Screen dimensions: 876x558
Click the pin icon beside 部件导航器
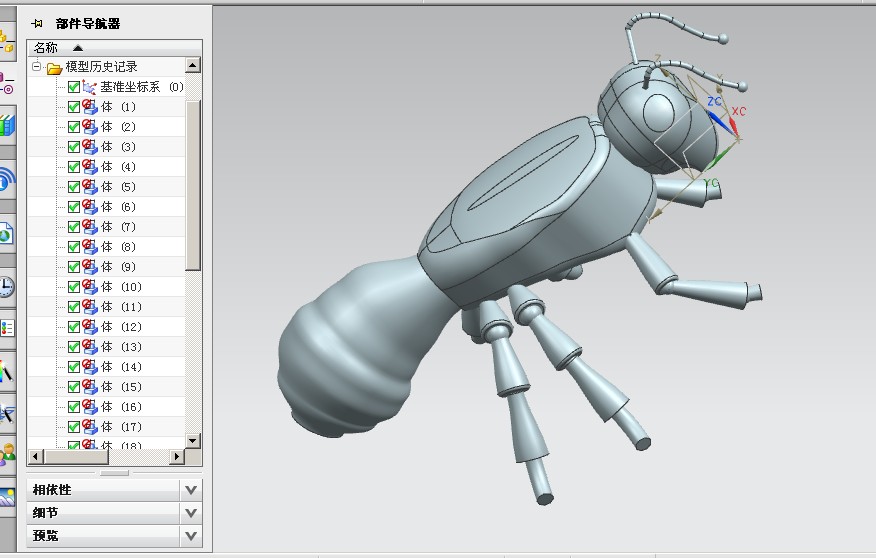pyautogui.click(x=37, y=23)
